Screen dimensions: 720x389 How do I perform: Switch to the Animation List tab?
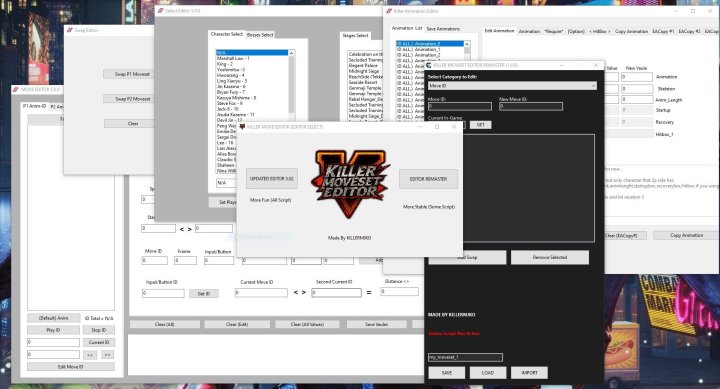point(407,28)
